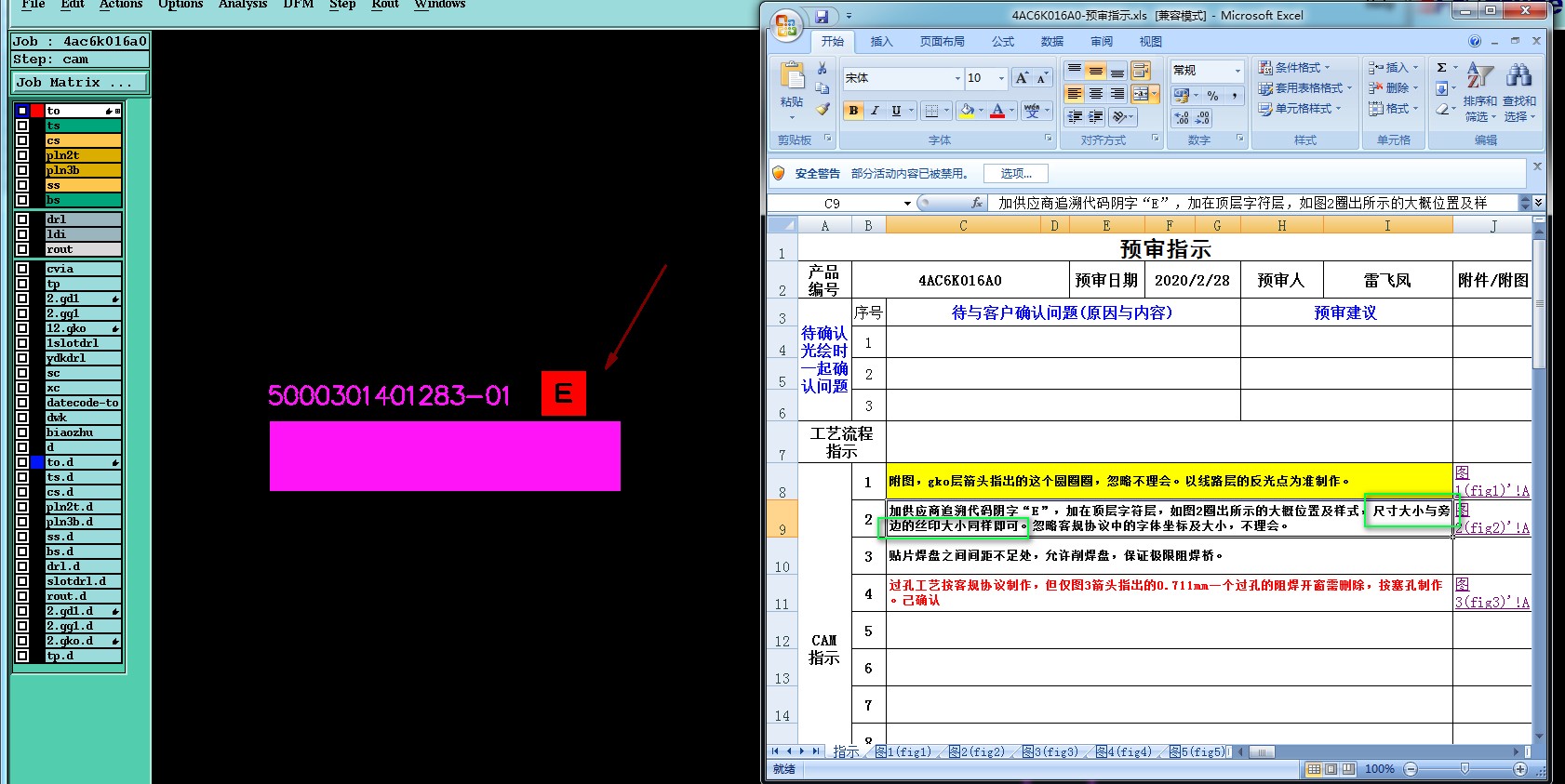Image resolution: width=1565 pixels, height=784 pixels.
Task: Toggle checkbox for layer 'ts'
Action: point(22,126)
